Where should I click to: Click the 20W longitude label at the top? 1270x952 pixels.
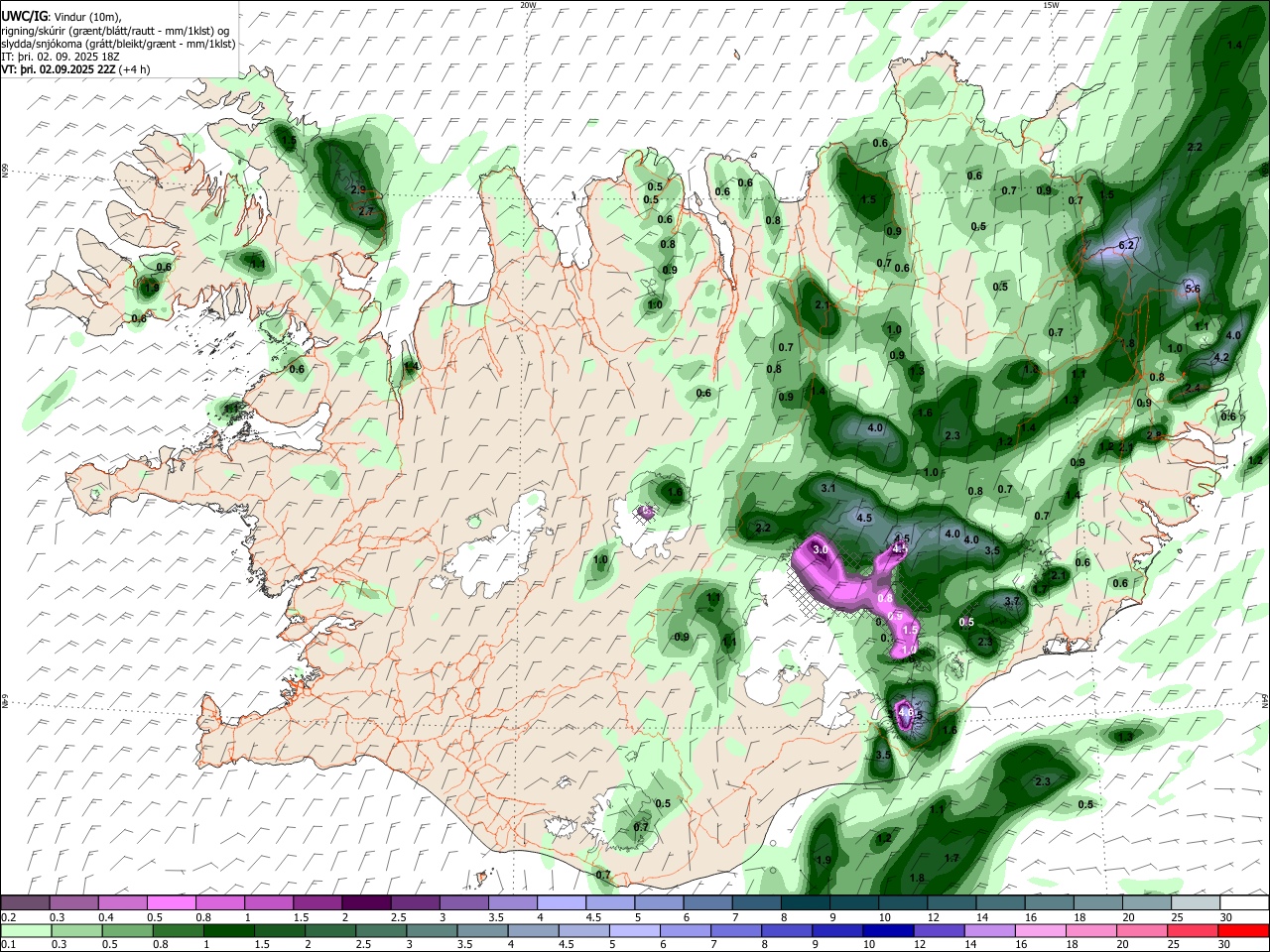528,5
